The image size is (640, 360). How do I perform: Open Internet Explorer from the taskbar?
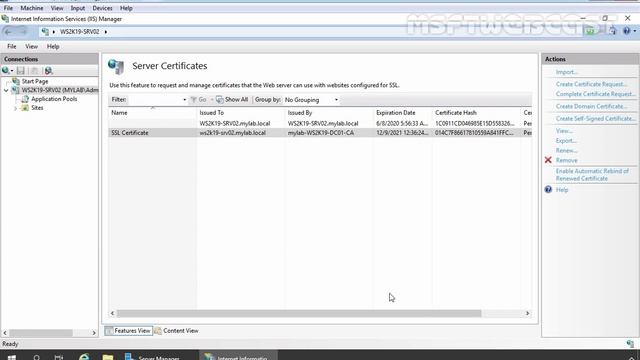point(84,357)
